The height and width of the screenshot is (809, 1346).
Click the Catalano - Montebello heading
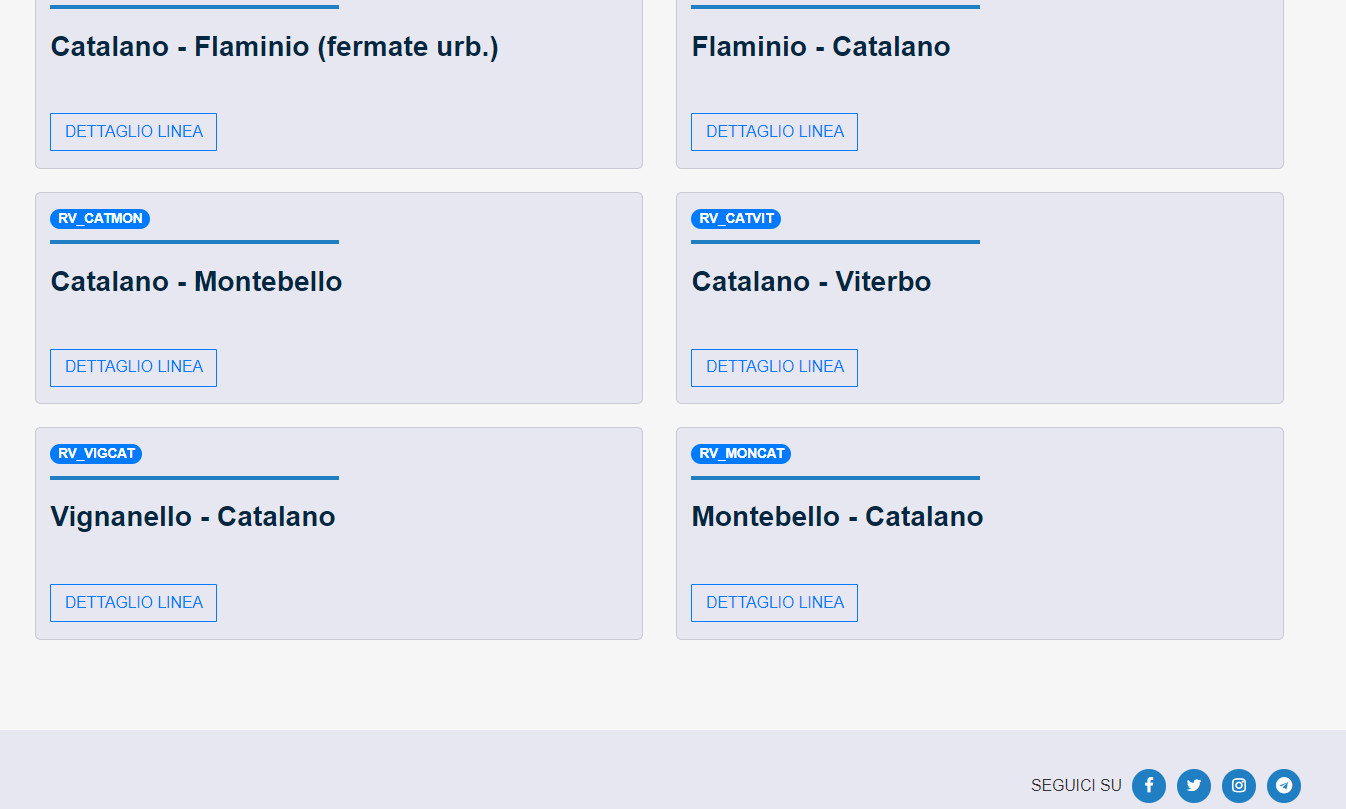196,282
